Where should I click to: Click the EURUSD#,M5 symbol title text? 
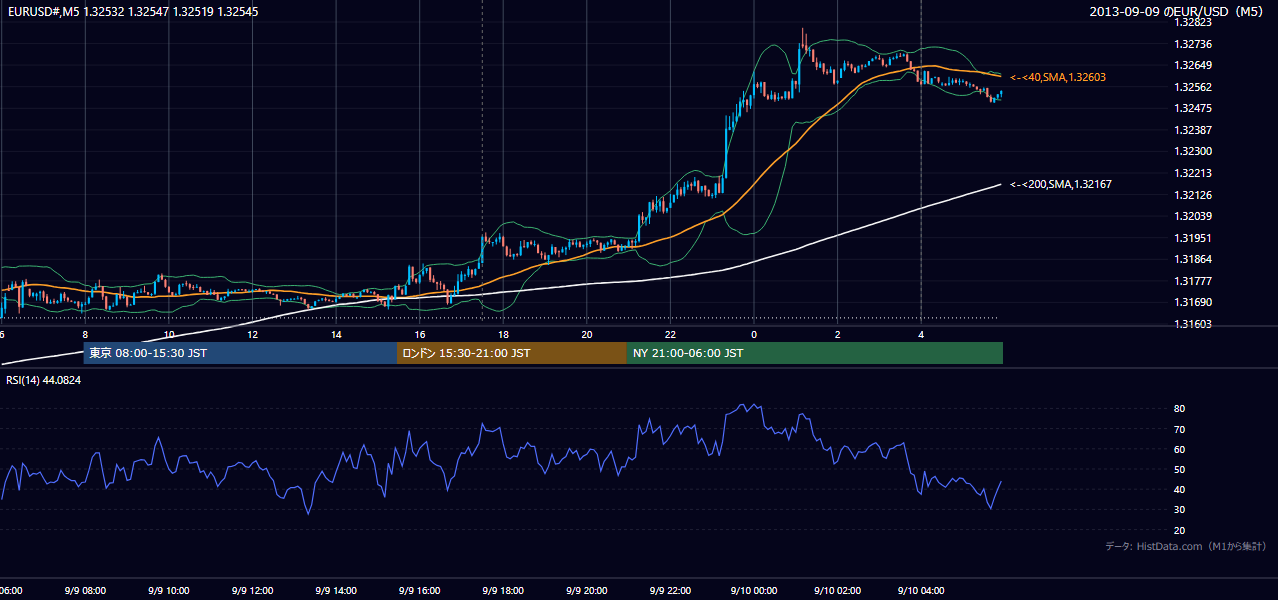(x=44, y=11)
